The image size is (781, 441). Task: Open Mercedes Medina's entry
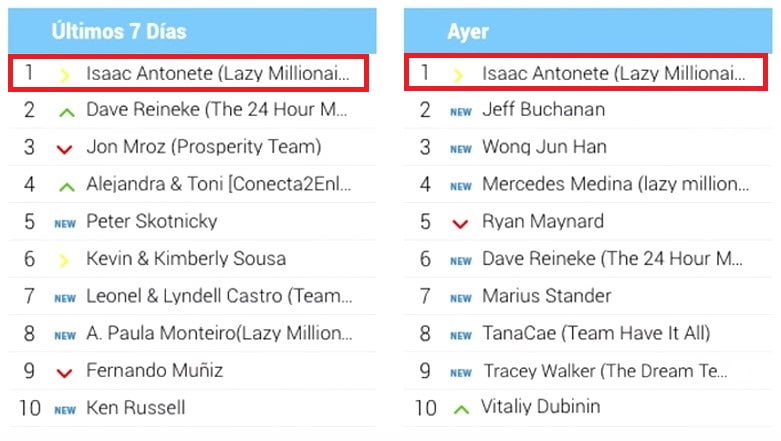[x=615, y=184]
